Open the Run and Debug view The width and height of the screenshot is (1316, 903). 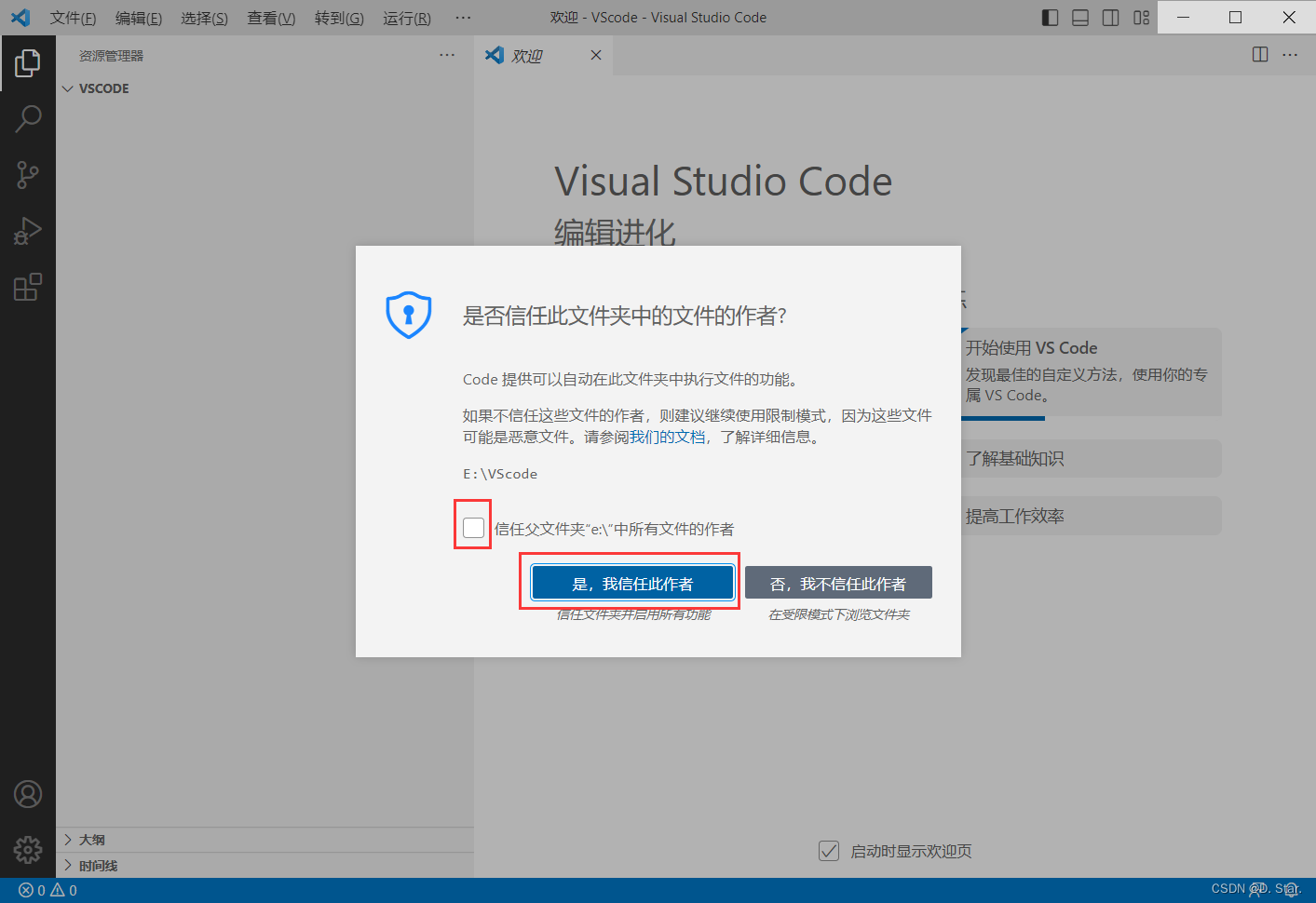pos(28,231)
